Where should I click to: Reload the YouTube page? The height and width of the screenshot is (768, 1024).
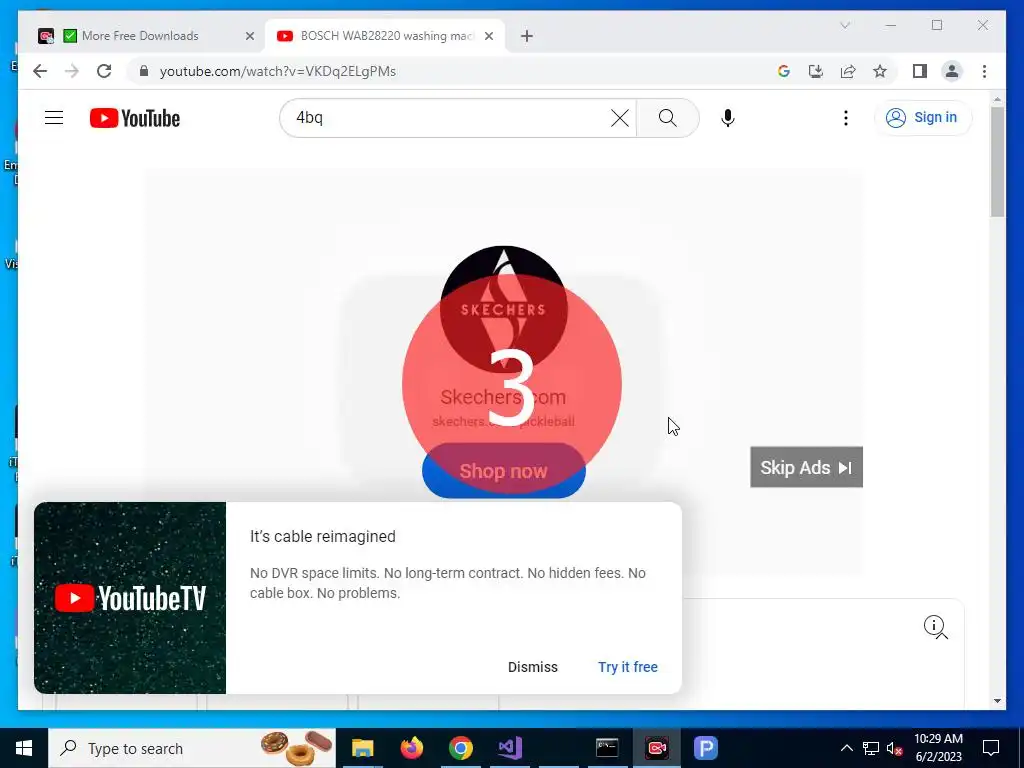tap(104, 71)
